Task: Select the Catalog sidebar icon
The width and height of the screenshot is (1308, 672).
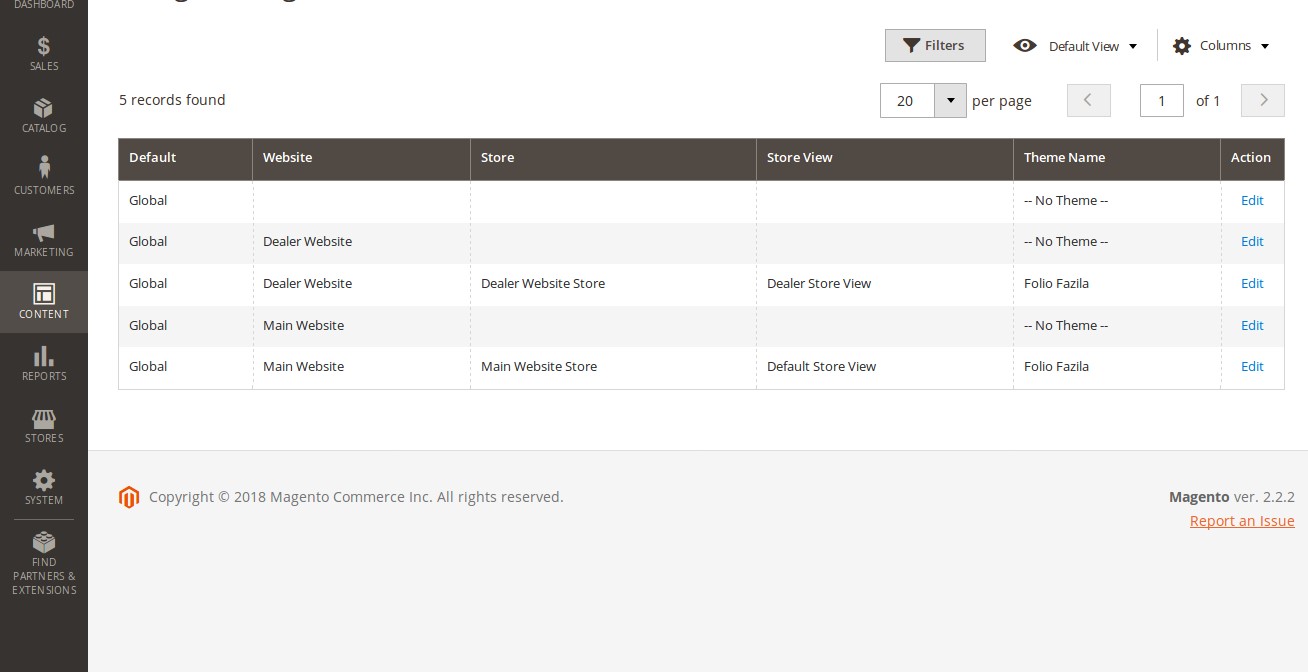Action: (x=43, y=114)
